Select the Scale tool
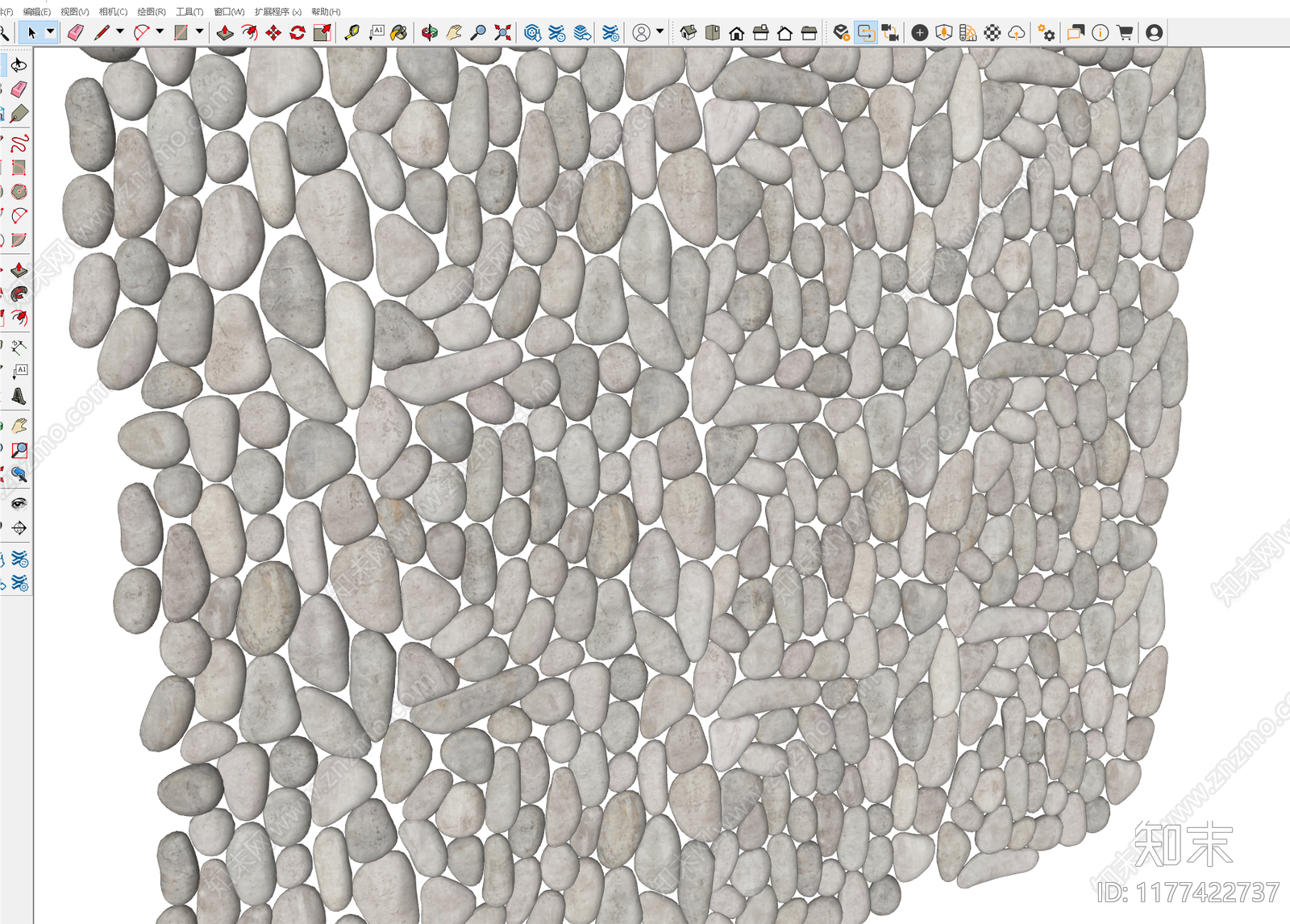This screenshot has width=1290, height=924. tap(322, 33)
